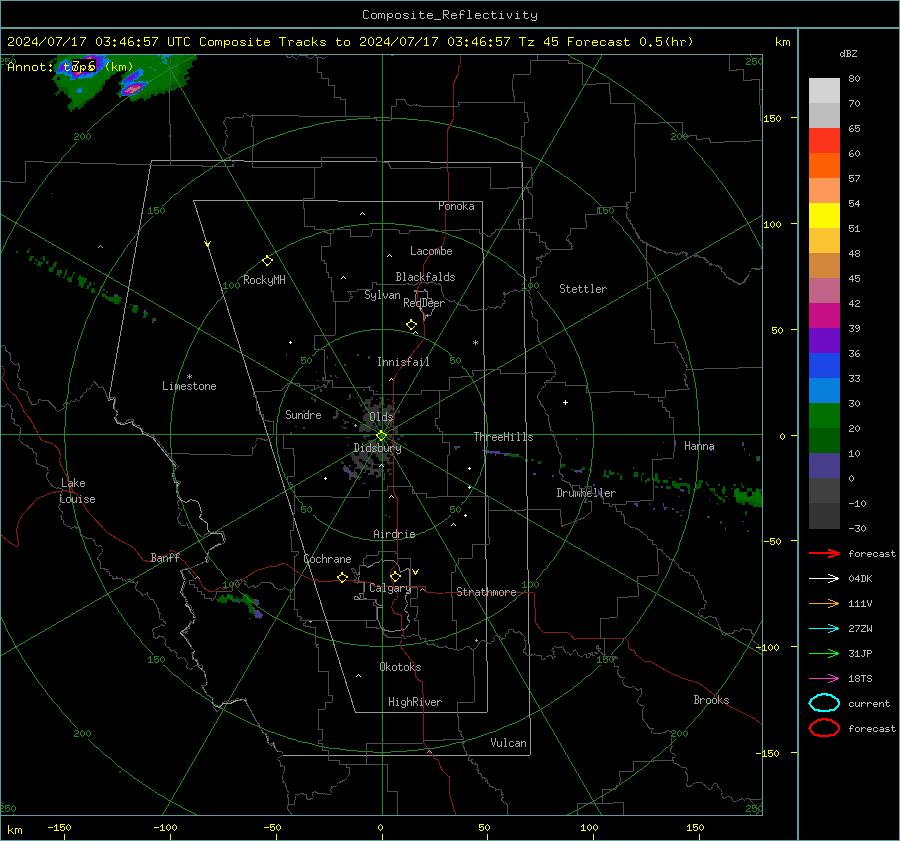Click the Strathmore map label
The width and height of the screenshot is (900, 841).
coord(486,592)
